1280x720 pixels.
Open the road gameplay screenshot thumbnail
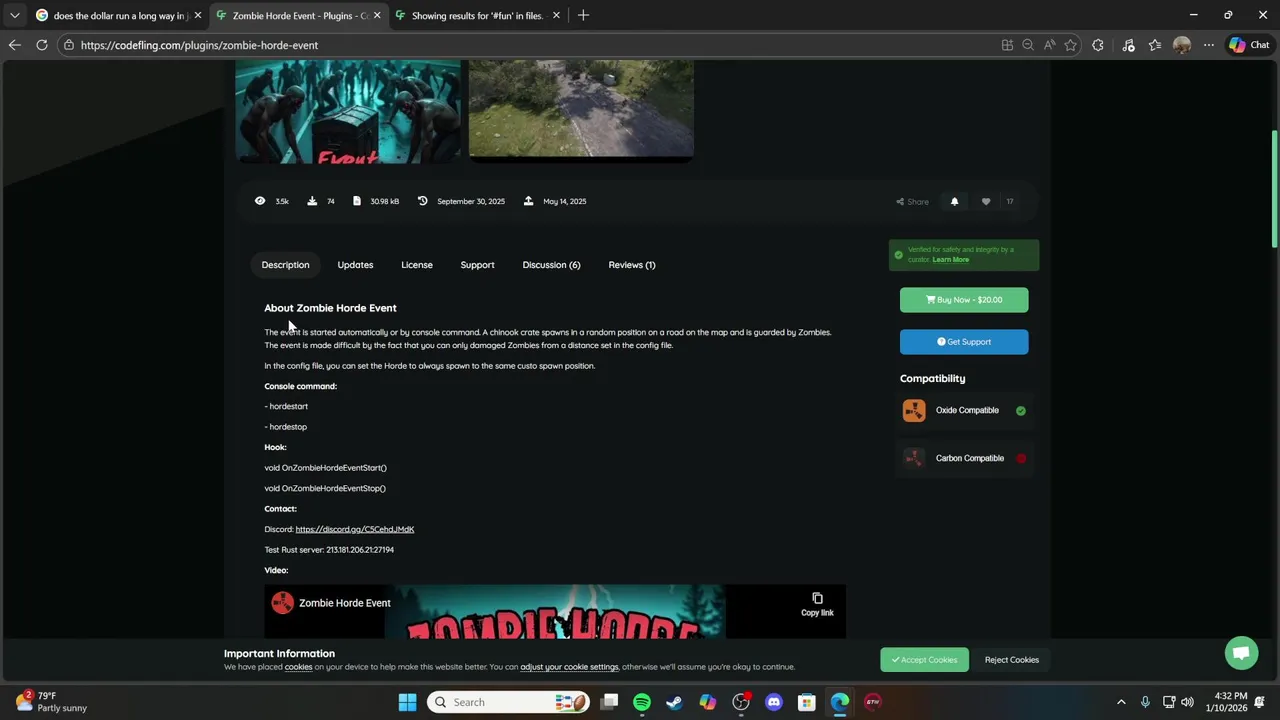pos(581,108)
